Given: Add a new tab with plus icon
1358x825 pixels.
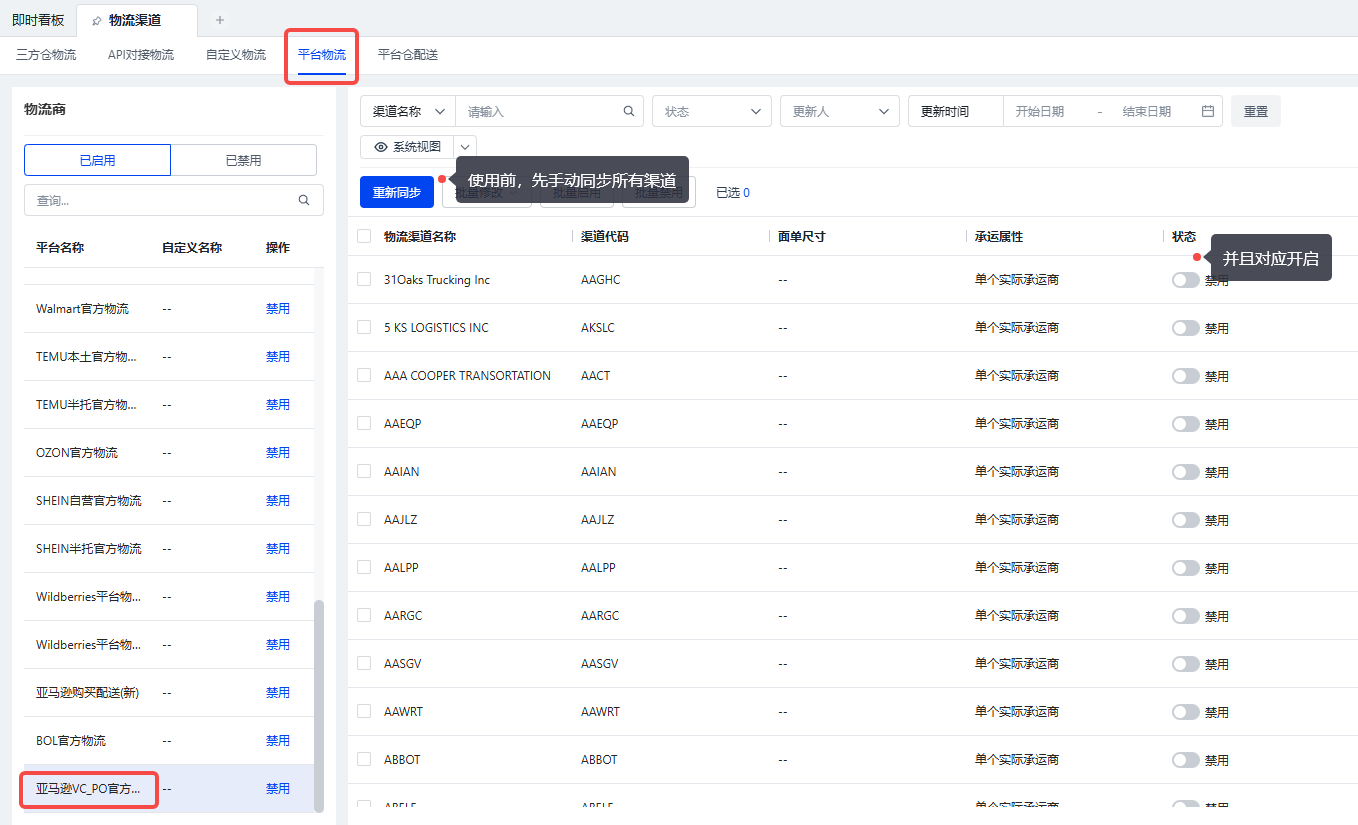Looking at the screenshot, I should pyautogui.click(x=220, y=20).
